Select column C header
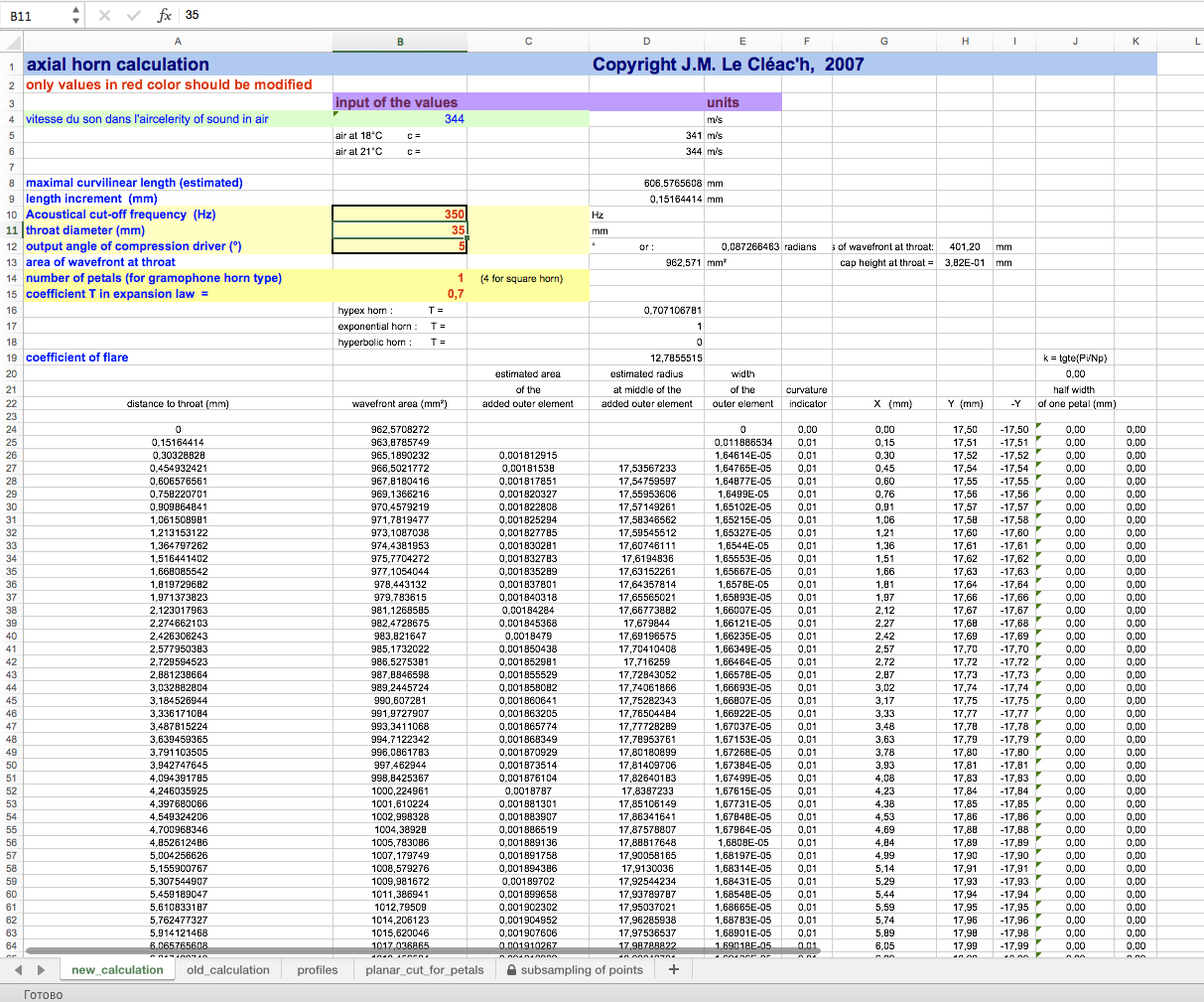Image resolution: width=1204 pixels, height=1002 pixels. pos(528,42)
